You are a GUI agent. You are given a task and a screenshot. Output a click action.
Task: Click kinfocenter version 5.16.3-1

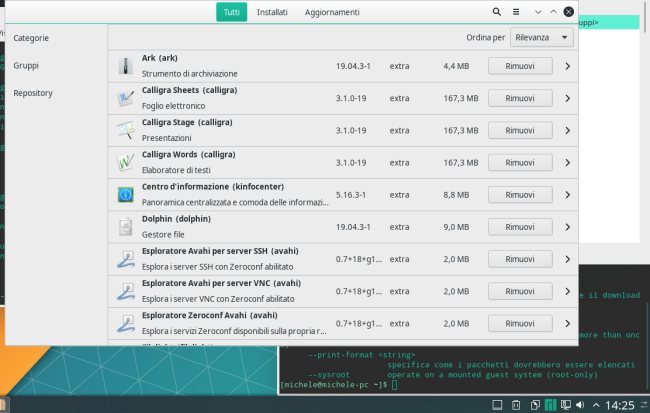point(351,194)
